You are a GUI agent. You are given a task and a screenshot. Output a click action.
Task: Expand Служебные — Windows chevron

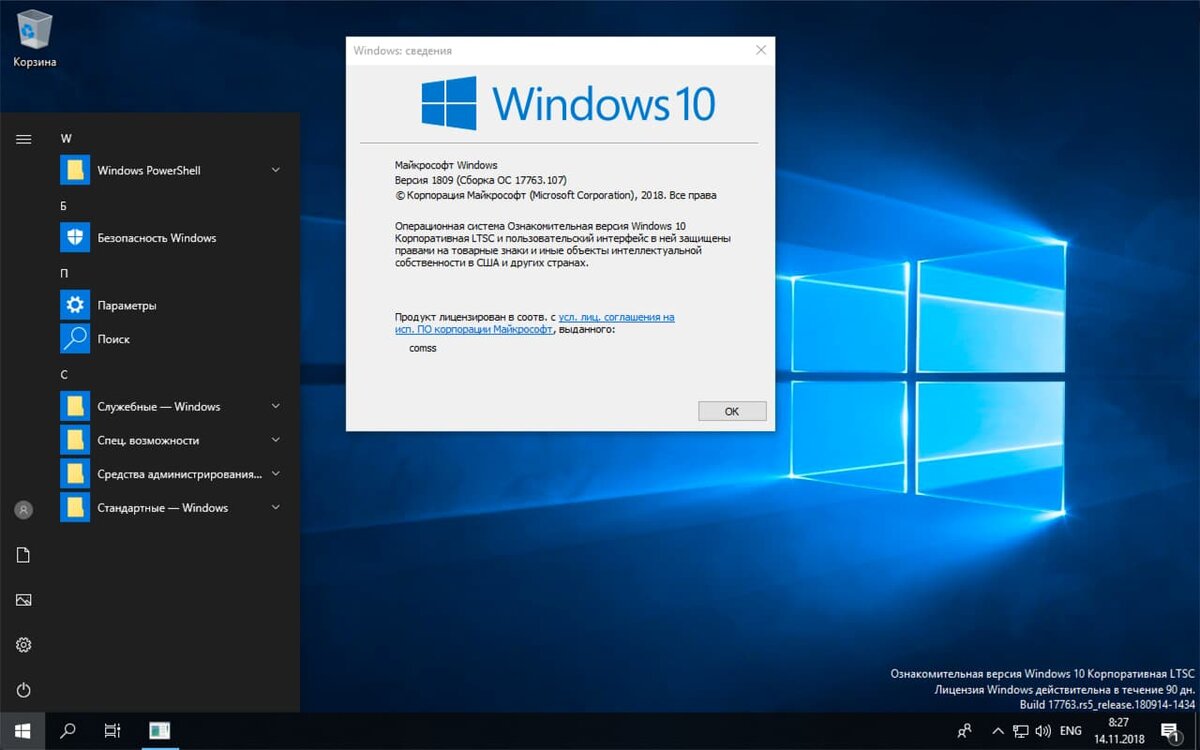pos(276,407)
